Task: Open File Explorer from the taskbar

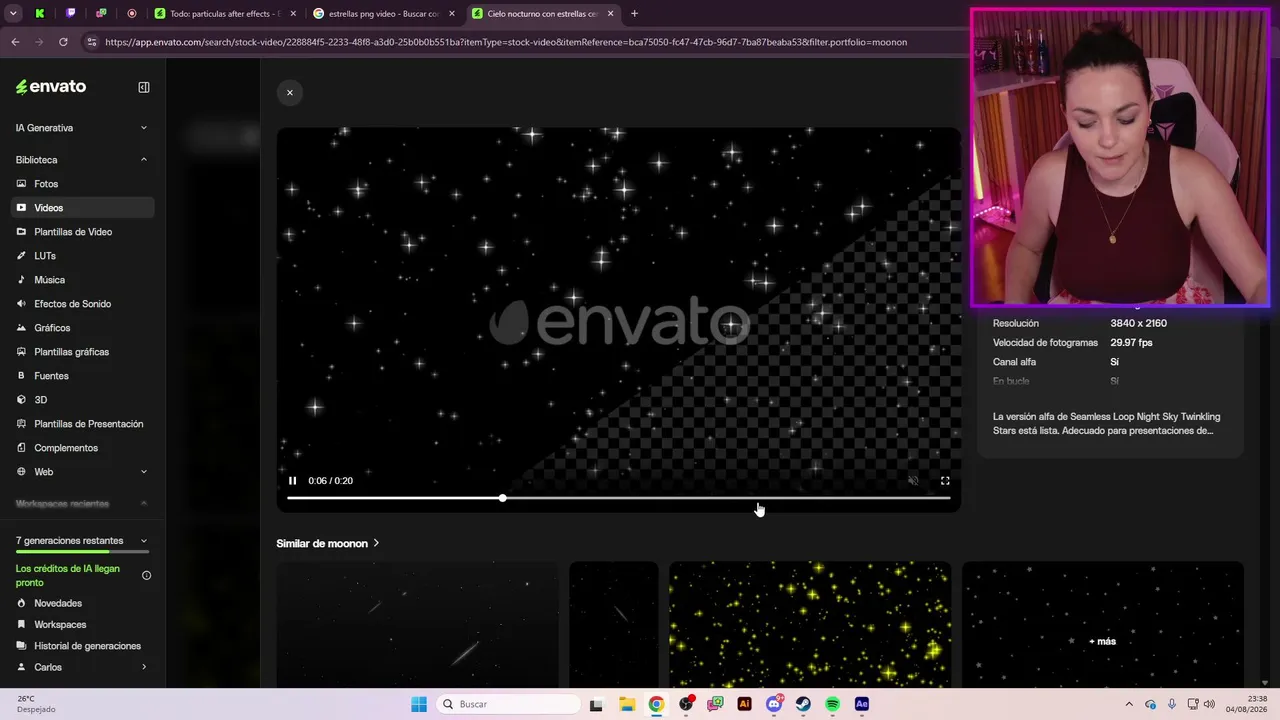Action: pos(626,704)
